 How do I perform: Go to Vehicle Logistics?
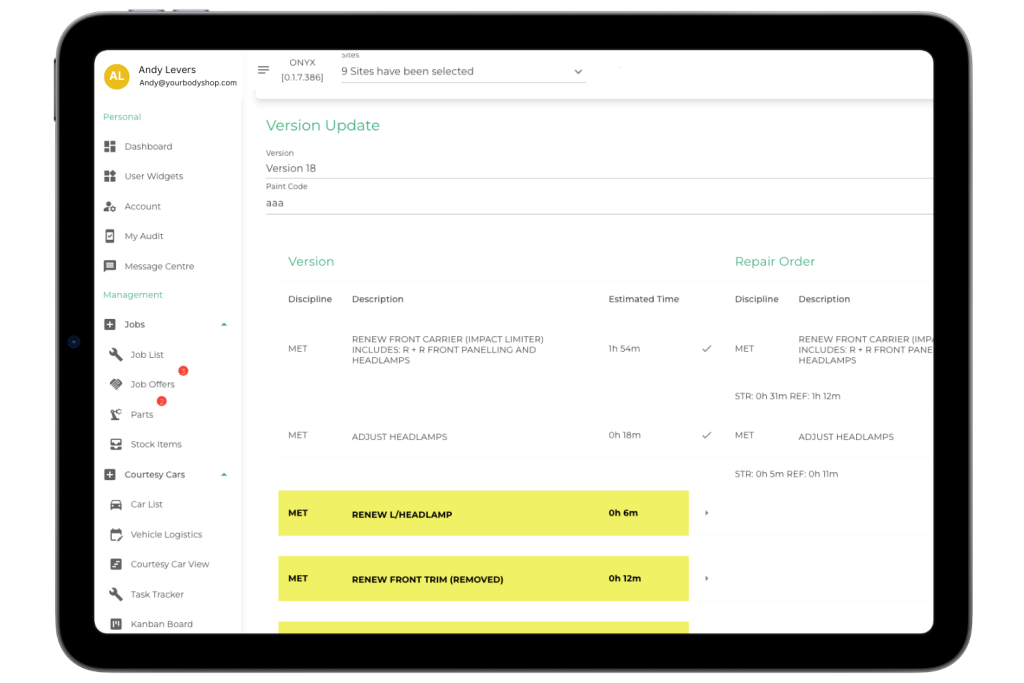[167, 535]
